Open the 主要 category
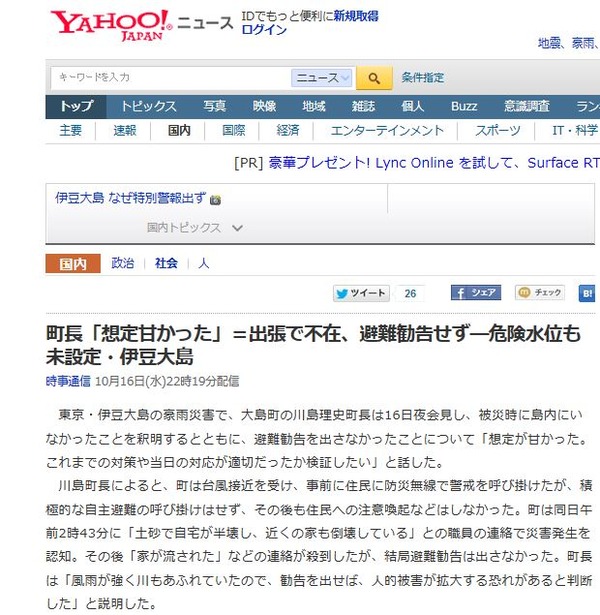Screen dimensions: 600x615 coord(71,130)
